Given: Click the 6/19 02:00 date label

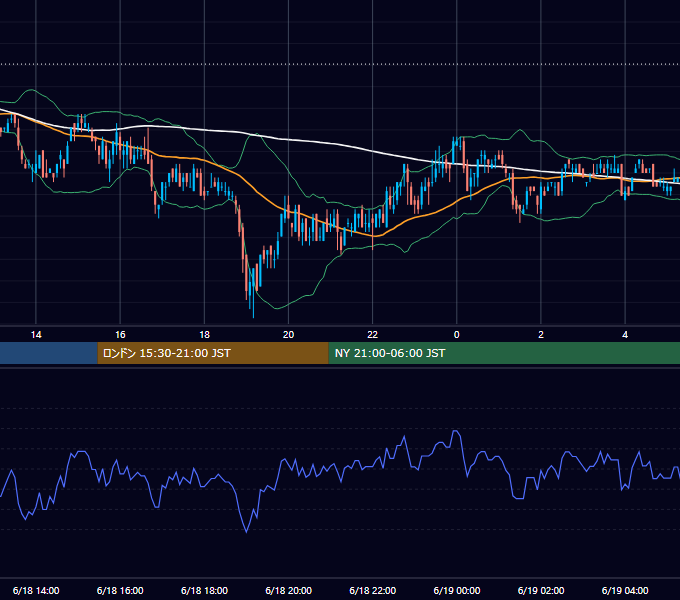Looking at the screenshot, I should point(541,590).
